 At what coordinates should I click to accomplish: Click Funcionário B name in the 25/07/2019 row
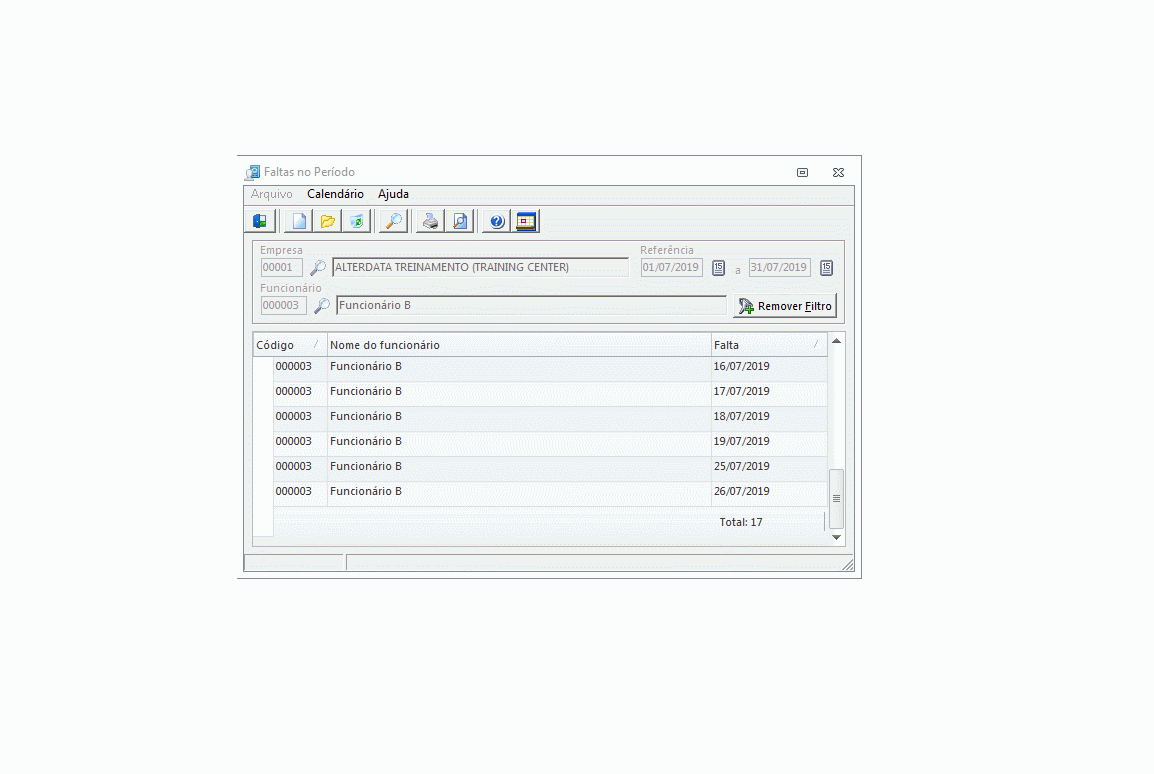point(366,466)
